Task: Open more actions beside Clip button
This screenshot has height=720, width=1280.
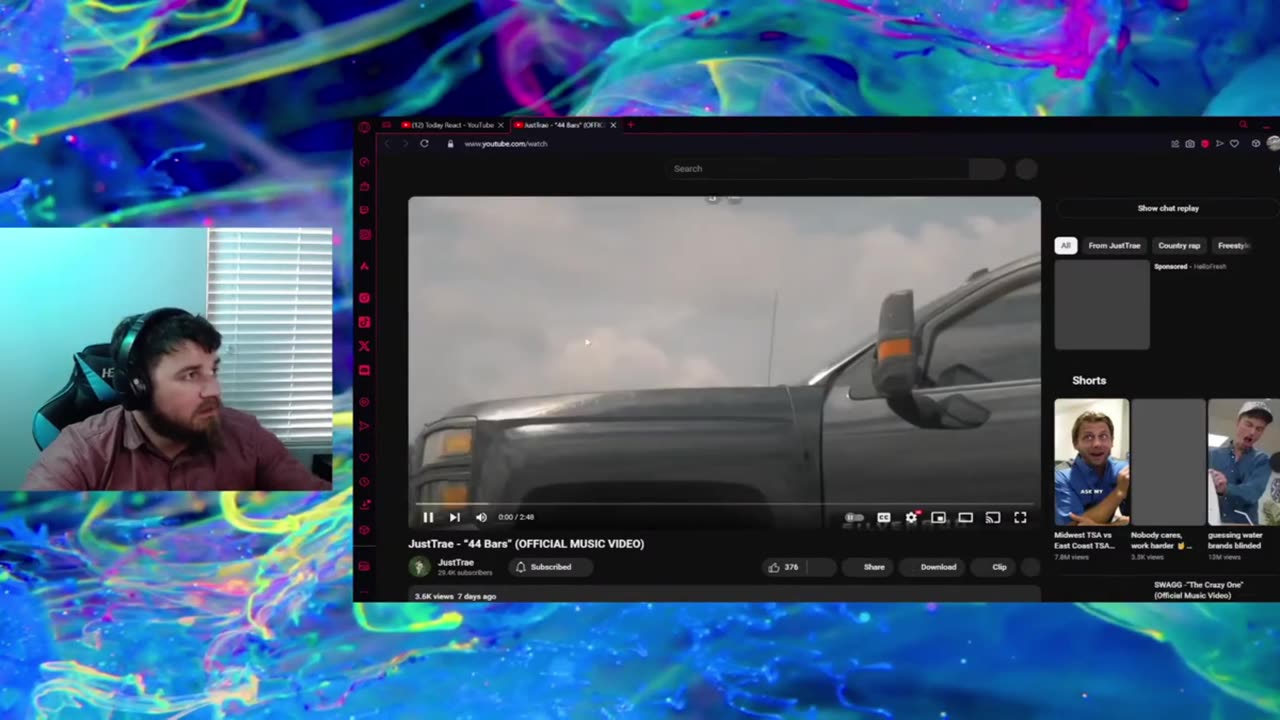Action: point(1030,567)
